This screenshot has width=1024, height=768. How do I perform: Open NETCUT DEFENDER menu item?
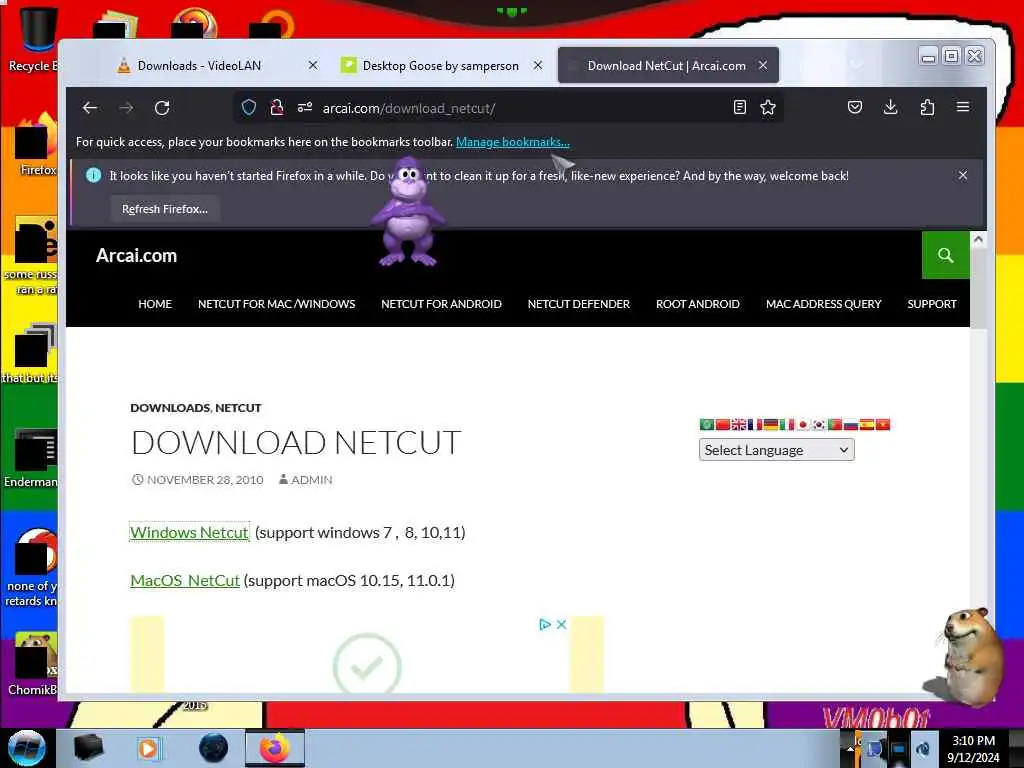(x=579, y=304)
